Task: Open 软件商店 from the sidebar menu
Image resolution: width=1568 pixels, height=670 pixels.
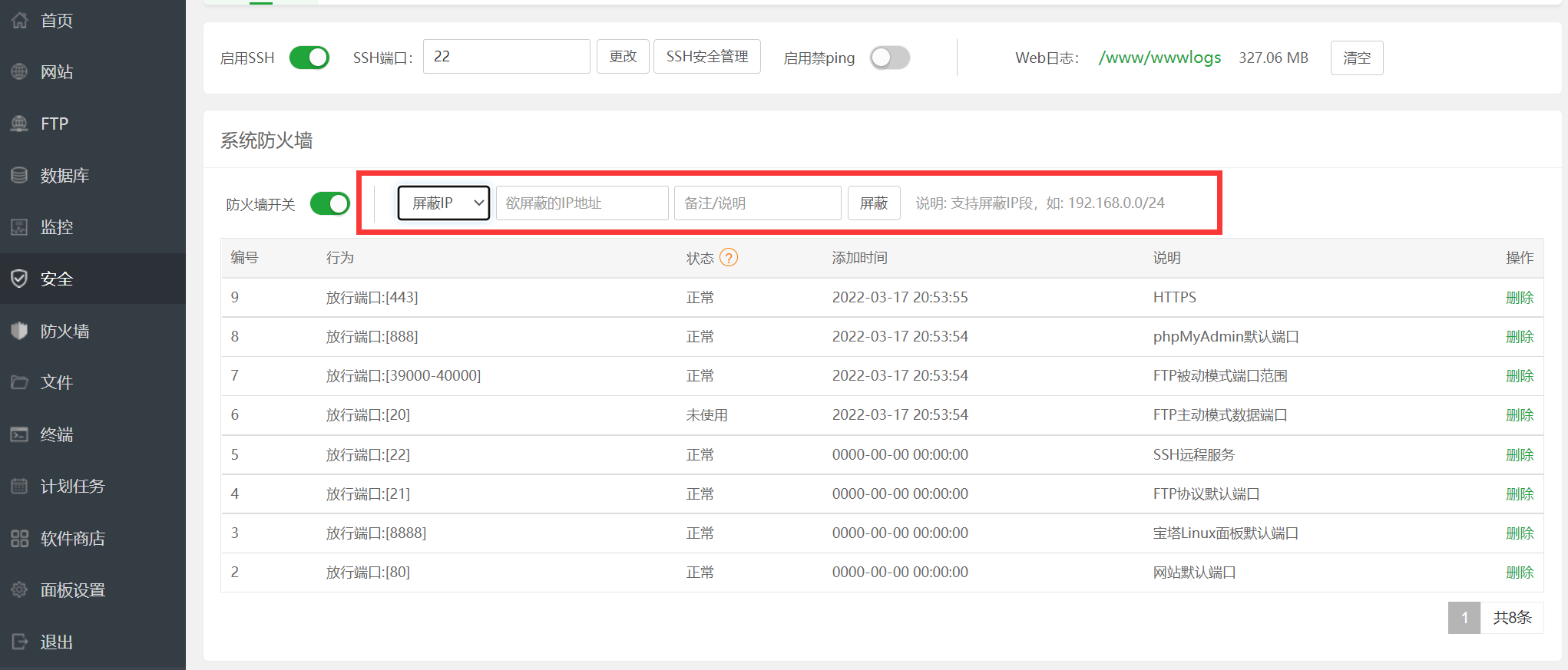Action: (72, 538)
